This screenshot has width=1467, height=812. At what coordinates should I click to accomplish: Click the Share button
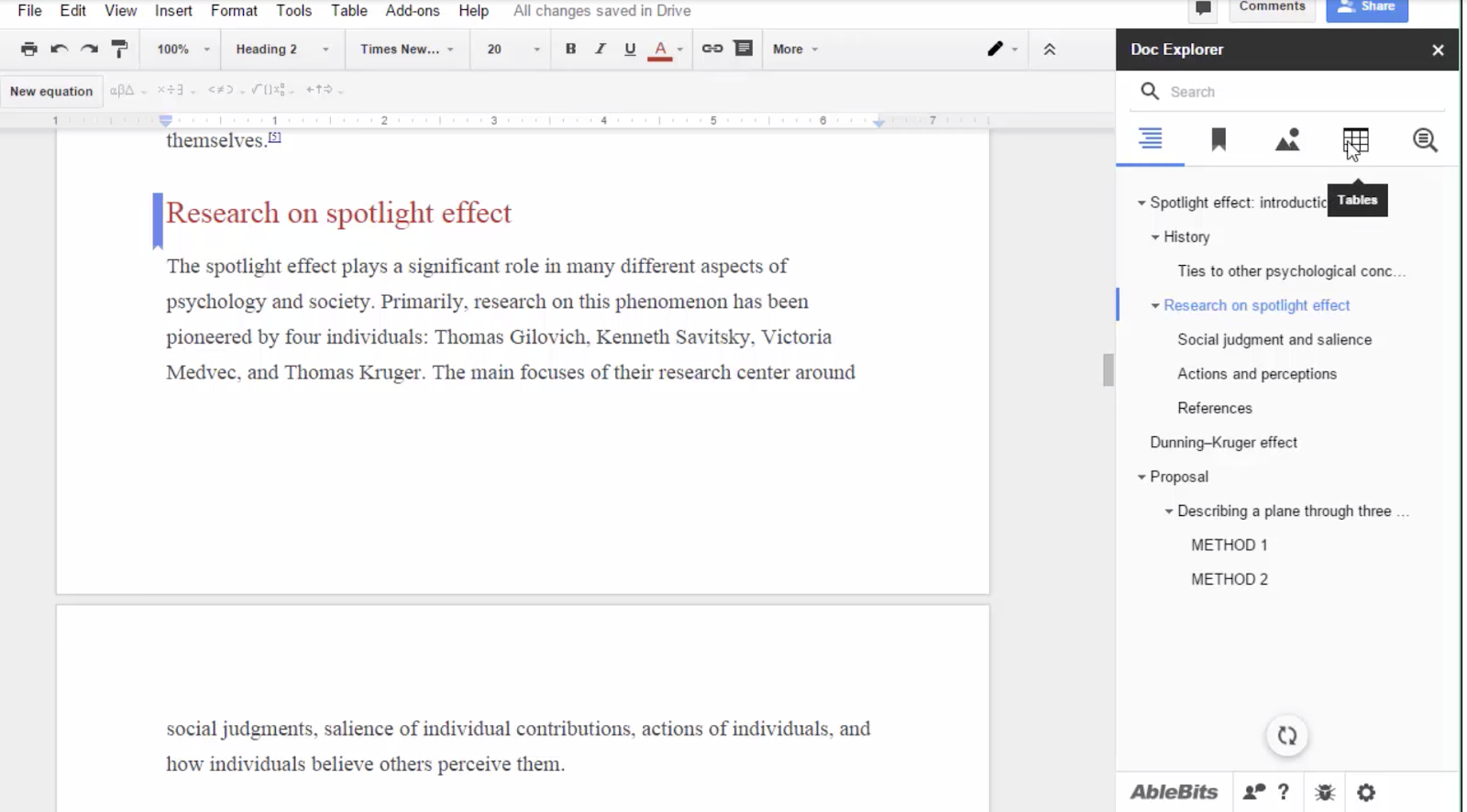pos(1366,8)
